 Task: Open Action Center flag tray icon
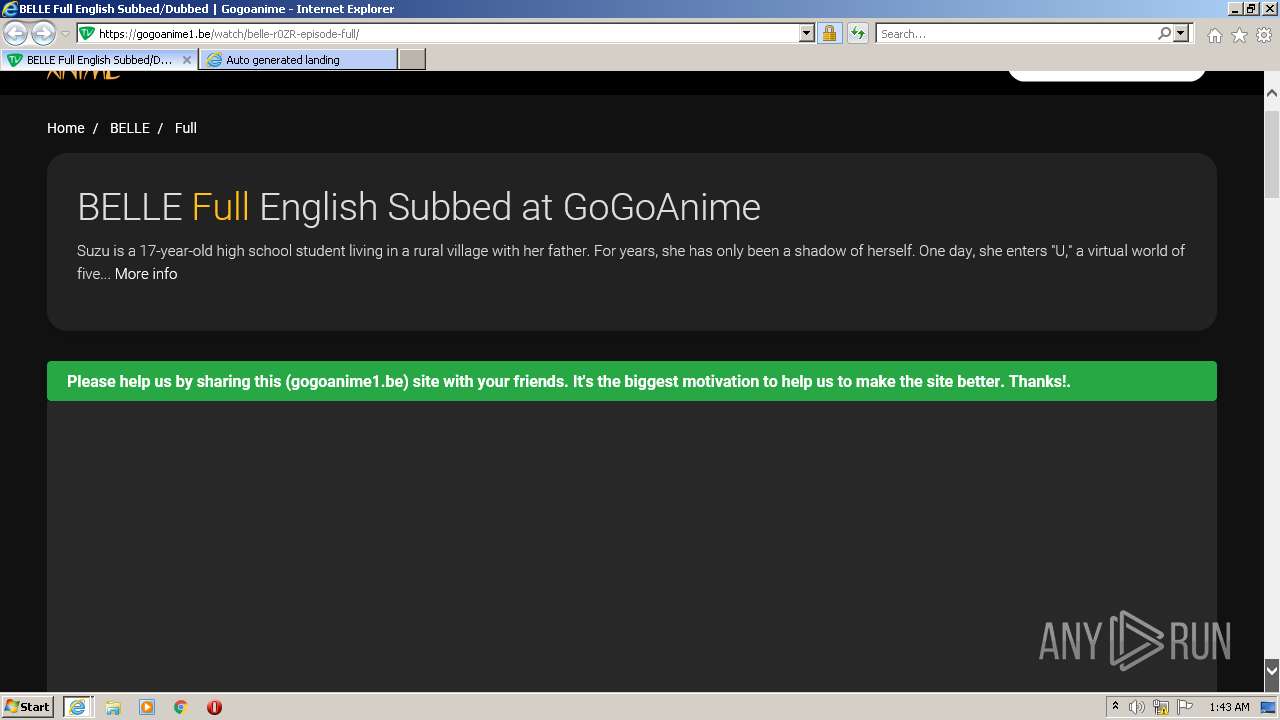click(1185, 707)
